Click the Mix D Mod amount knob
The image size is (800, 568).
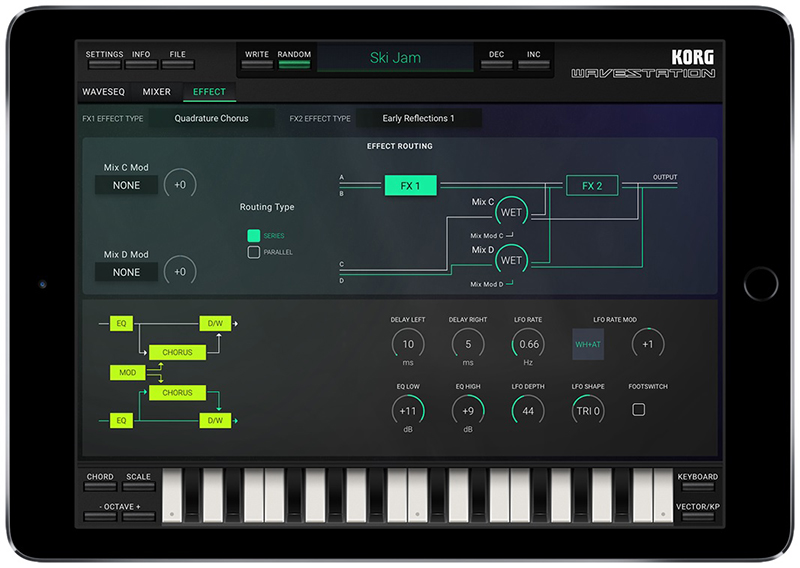[180, 271]
